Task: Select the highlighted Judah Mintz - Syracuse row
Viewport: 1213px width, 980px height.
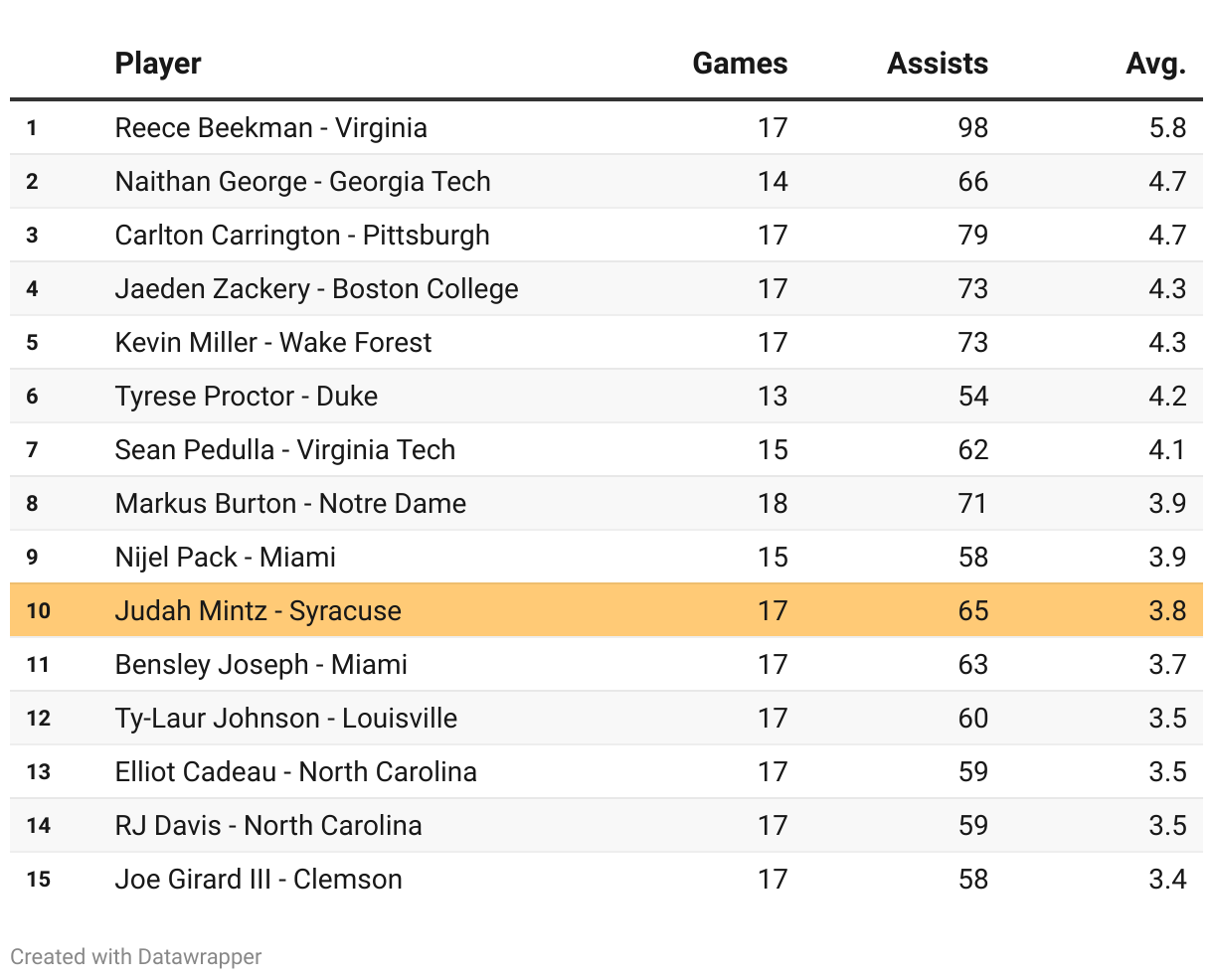Action: pos(259,610)
